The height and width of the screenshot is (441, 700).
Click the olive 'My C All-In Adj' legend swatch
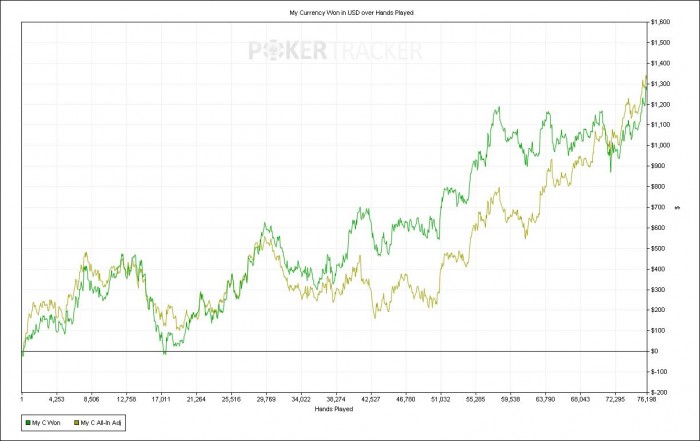[x=77, y=422]
